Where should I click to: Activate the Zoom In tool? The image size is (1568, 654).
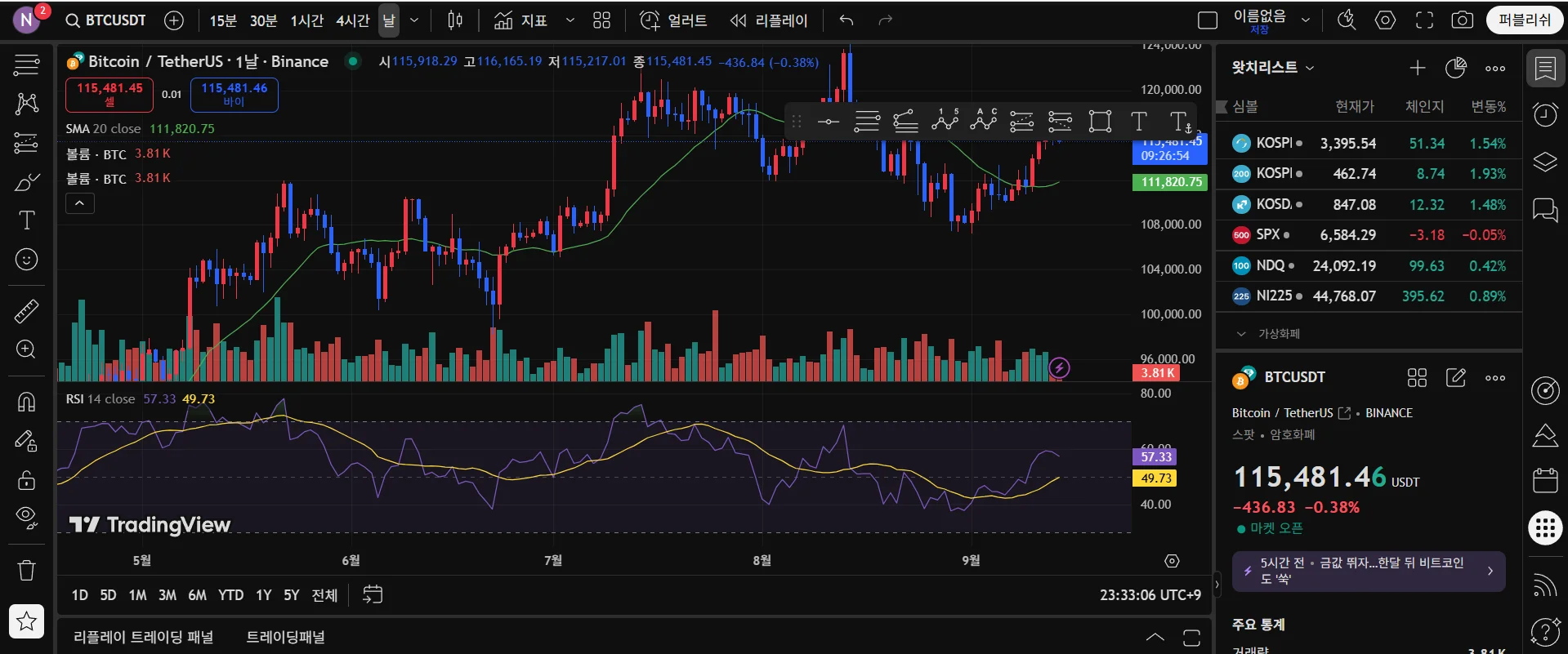[x=27, y=349]
